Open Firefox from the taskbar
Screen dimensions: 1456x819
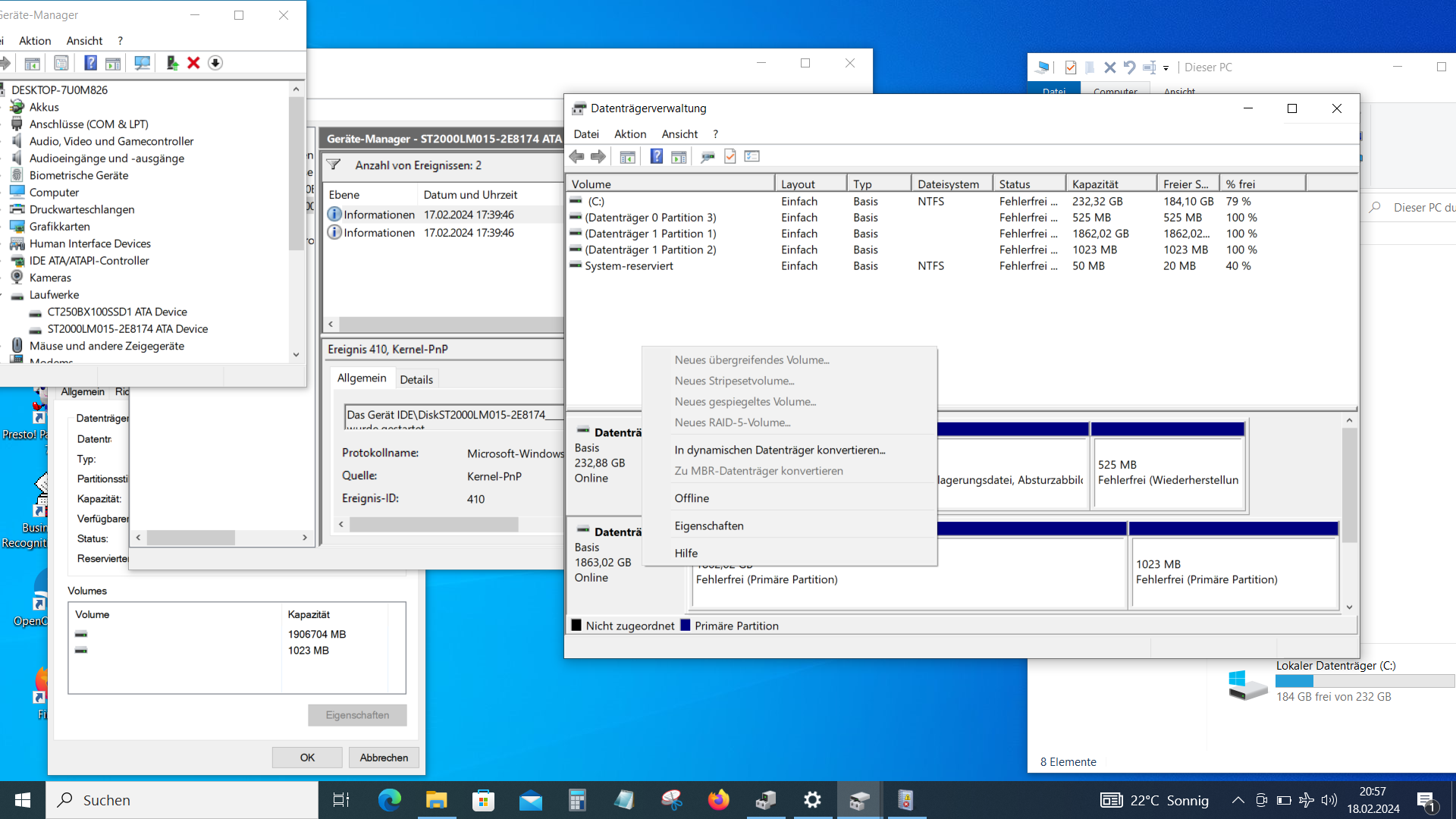coord(718,800)
